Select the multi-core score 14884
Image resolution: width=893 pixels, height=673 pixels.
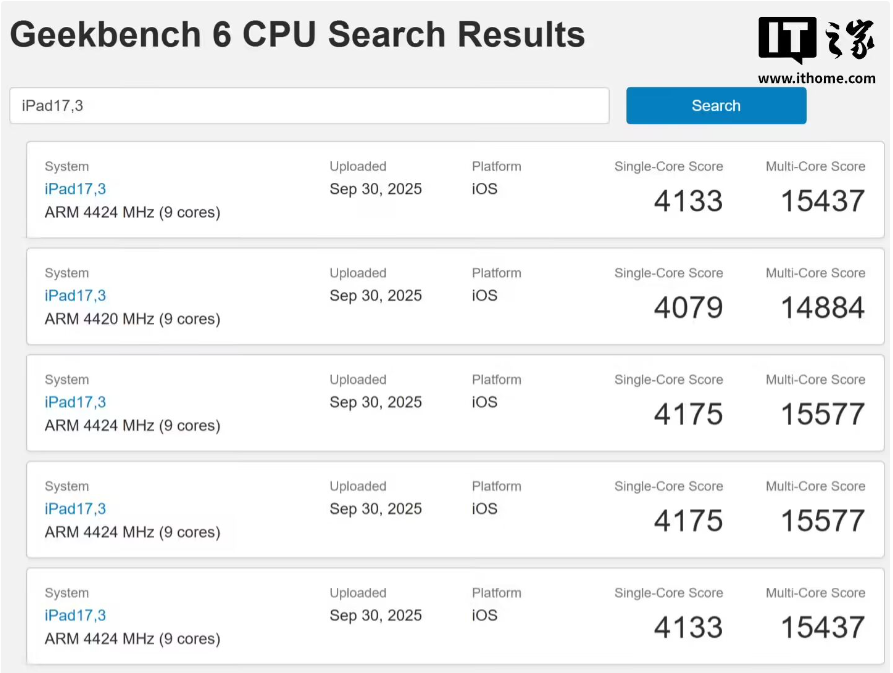pos(822,308)
